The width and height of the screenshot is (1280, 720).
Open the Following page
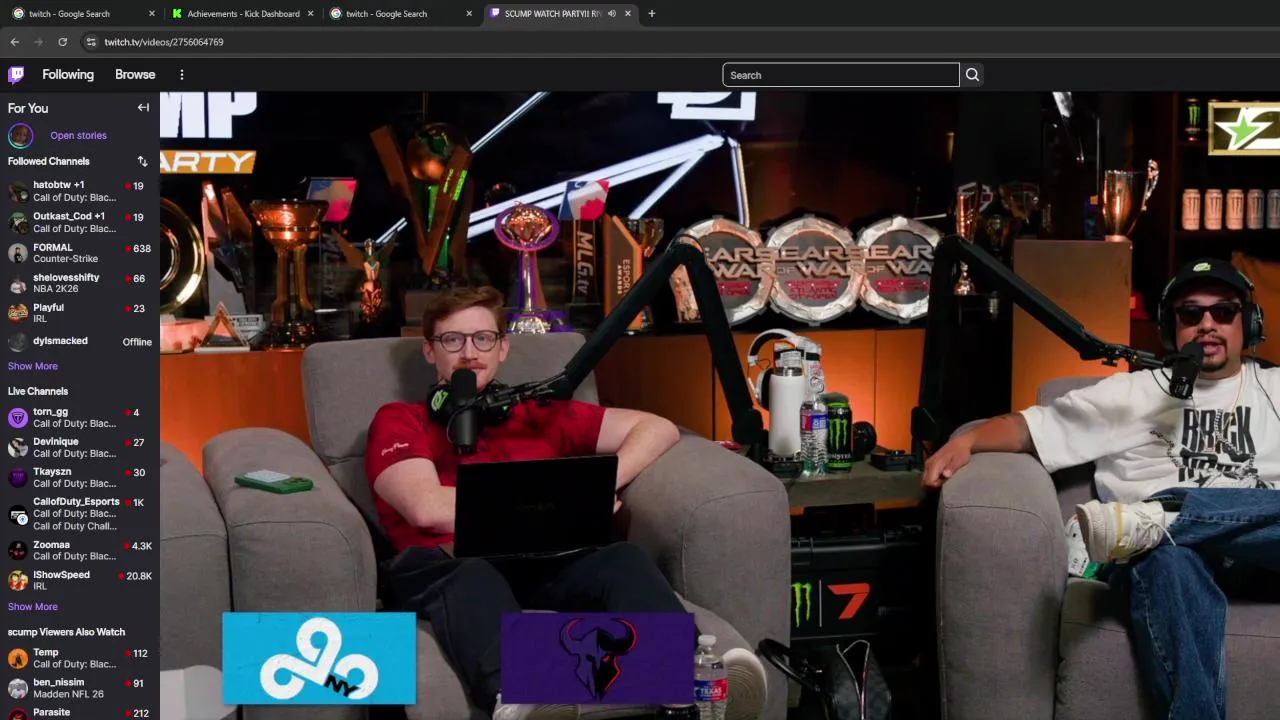pos(68,75)
